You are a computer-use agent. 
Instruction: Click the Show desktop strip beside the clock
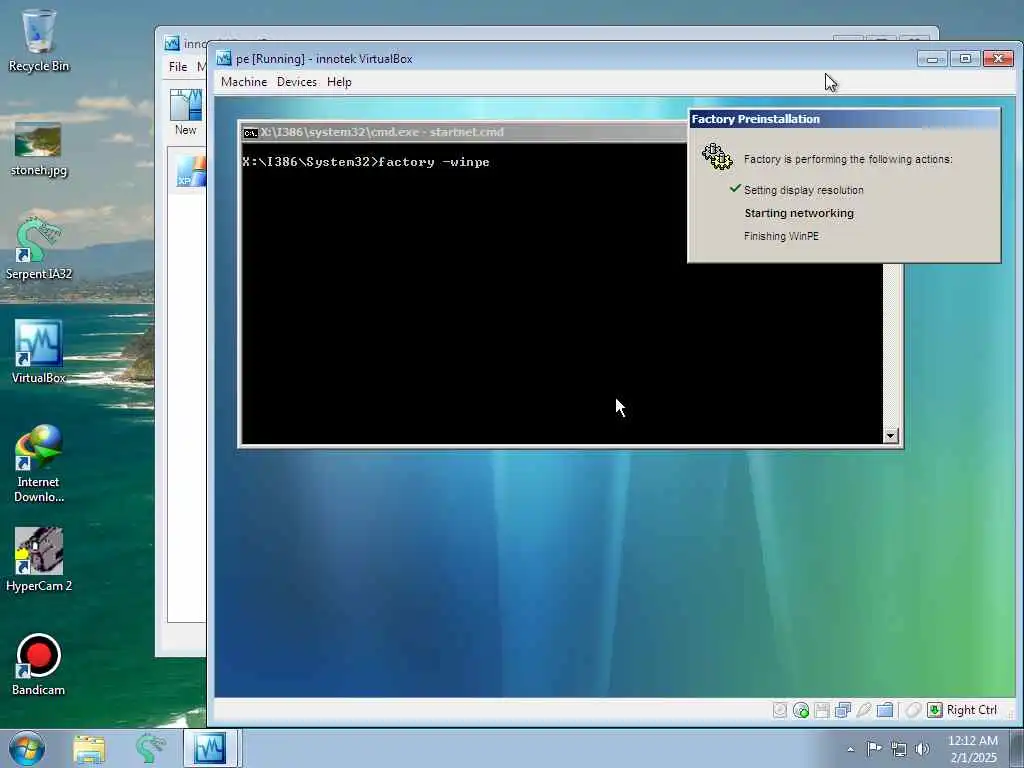point(1018,748)
